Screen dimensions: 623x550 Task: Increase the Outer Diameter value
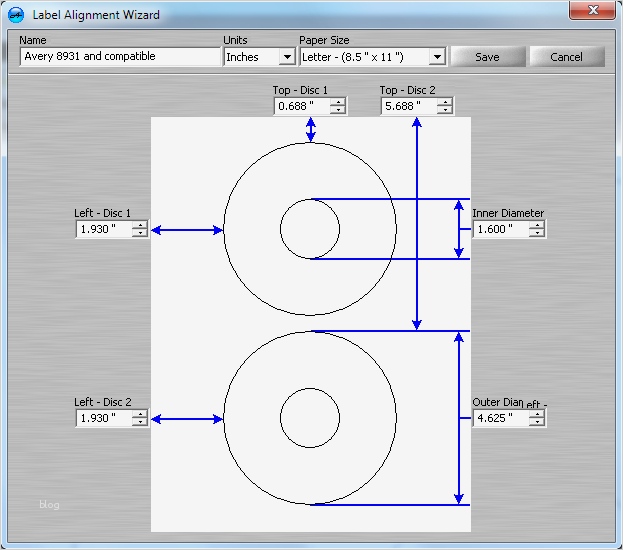[537, 414]
